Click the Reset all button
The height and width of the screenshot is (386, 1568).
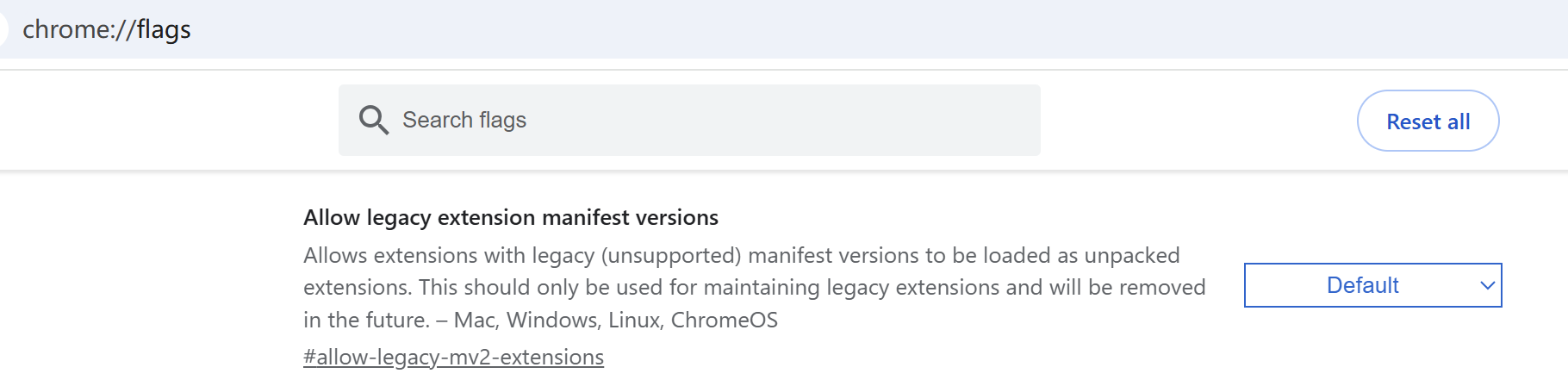coord(1428,121)
